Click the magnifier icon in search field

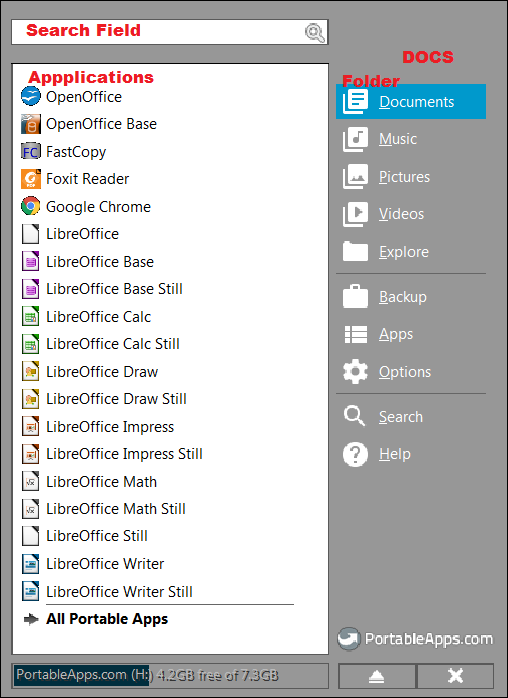tap(315, 32)
